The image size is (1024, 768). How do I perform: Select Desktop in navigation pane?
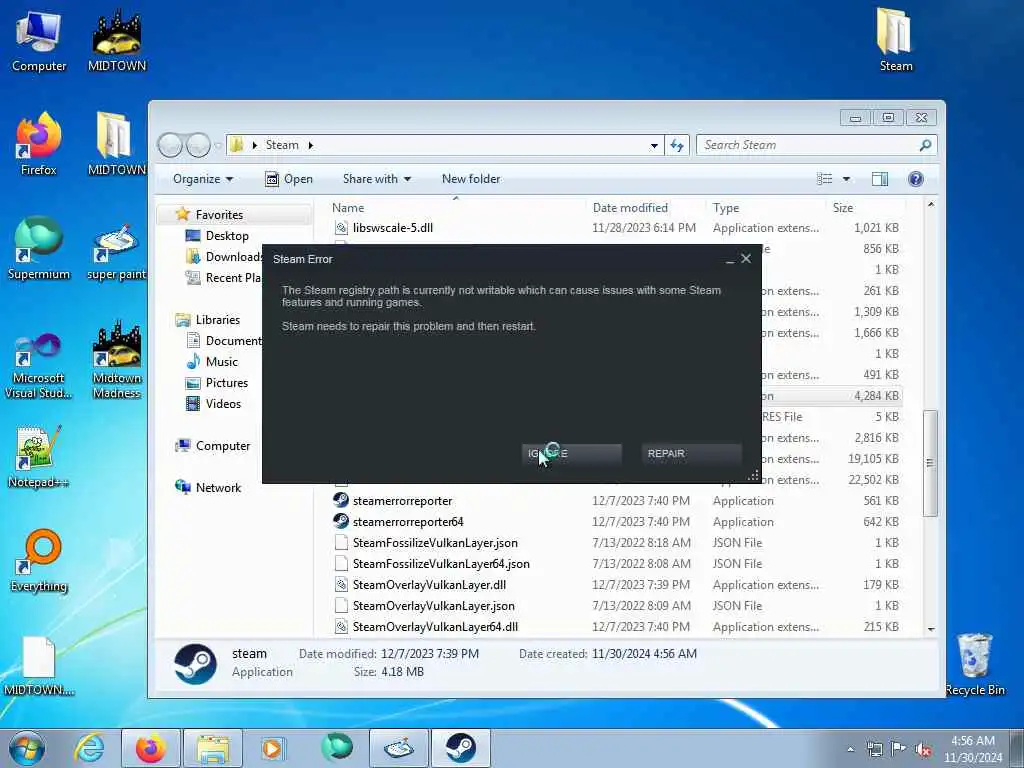pyautogui.click(x=227, y=236)
